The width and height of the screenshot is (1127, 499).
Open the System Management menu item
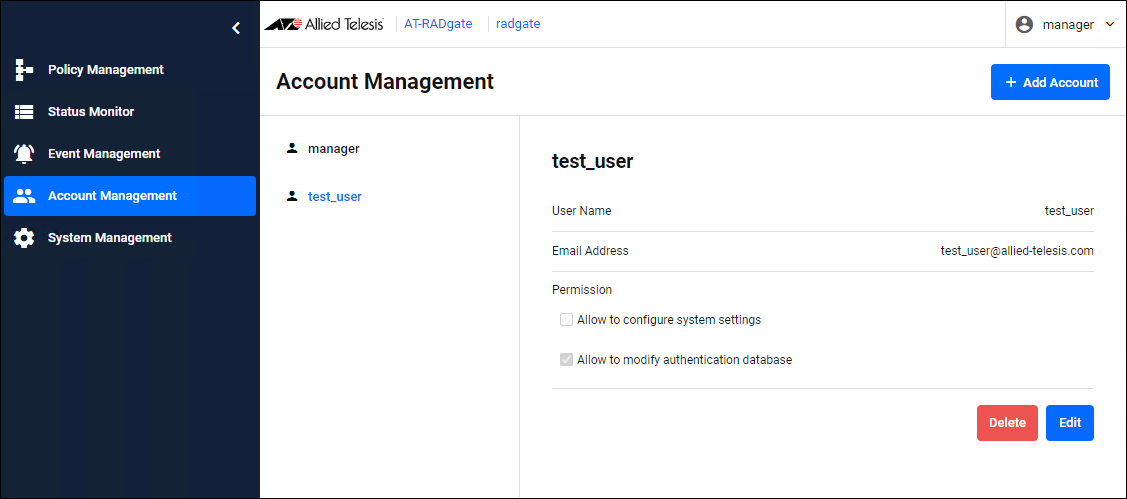(x=110, y=238)
